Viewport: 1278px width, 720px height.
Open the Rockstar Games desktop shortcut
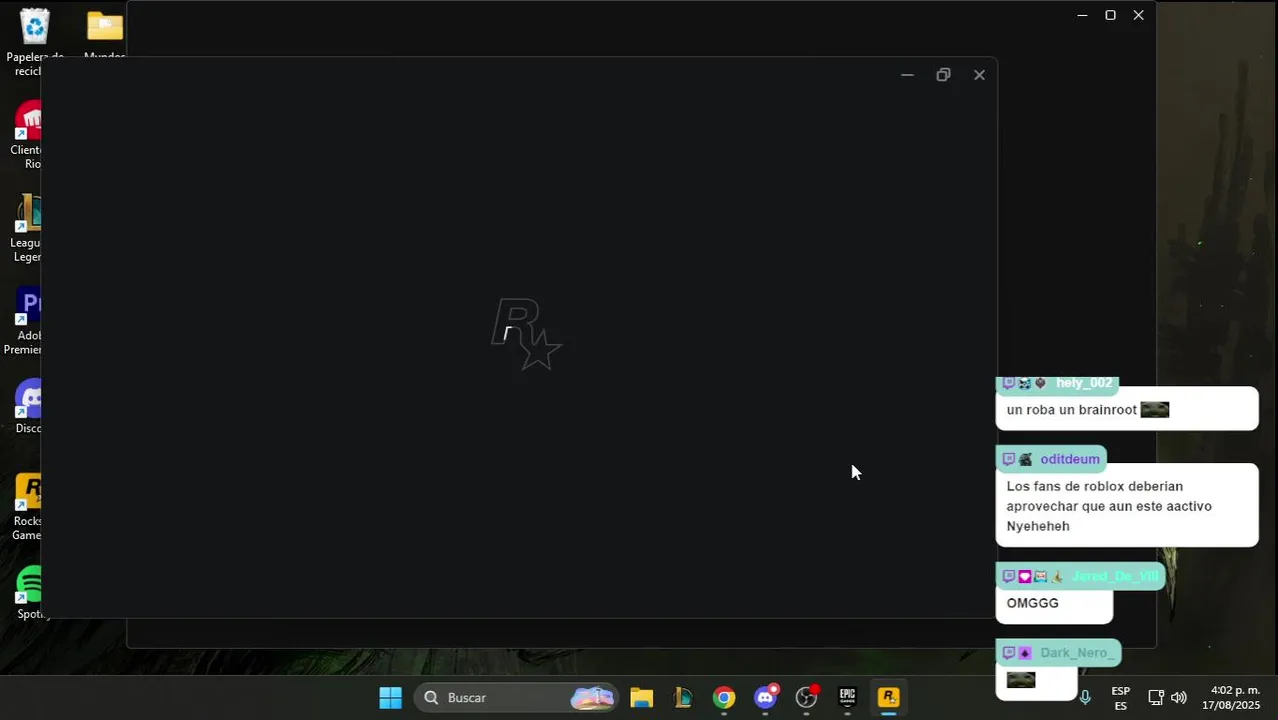pos(28,507)
